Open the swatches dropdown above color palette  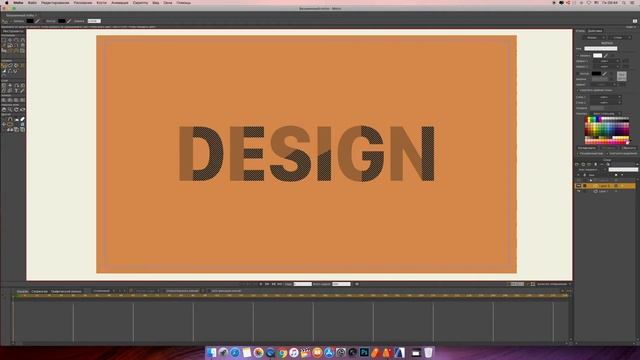point(607,113)
